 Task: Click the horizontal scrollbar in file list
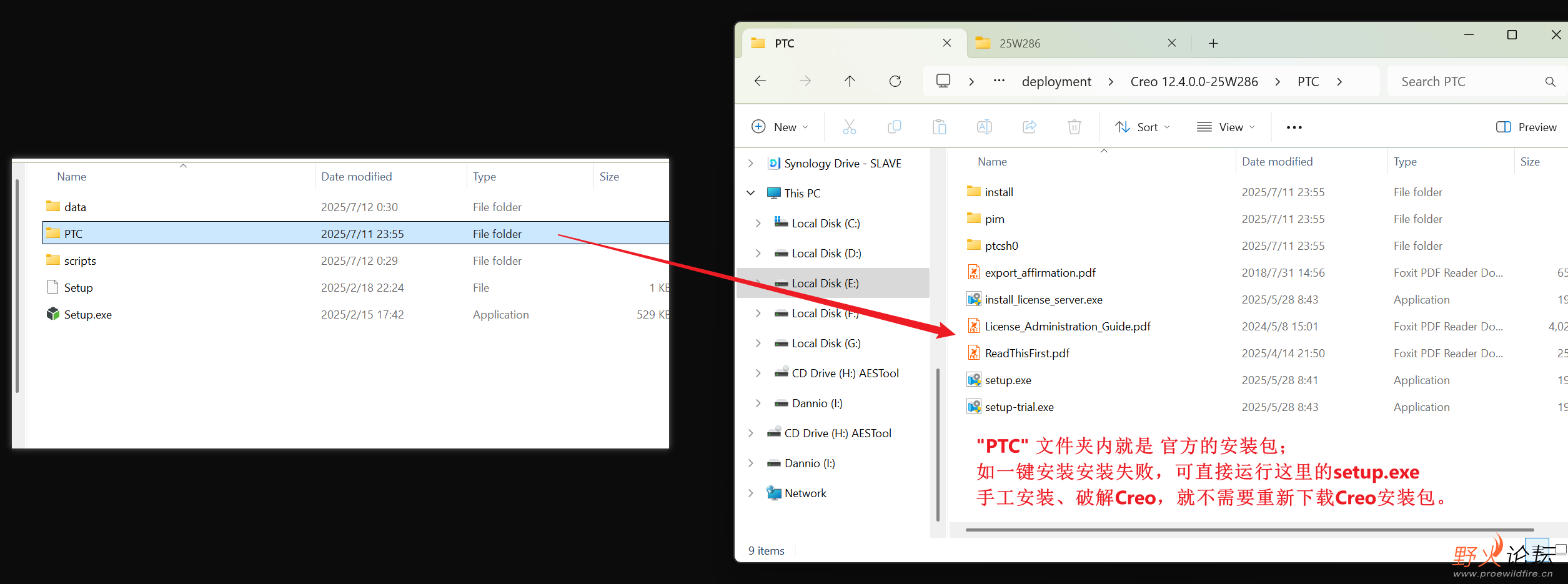[x=1249, y=530]
